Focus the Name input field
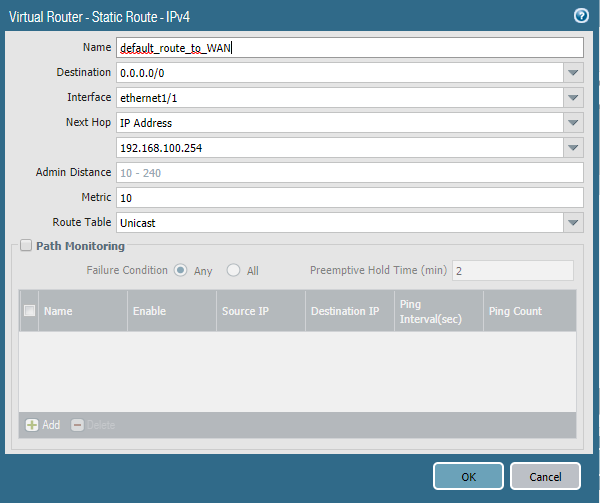Viewport: 600px width, 503px height. click(x=350, y=48)
